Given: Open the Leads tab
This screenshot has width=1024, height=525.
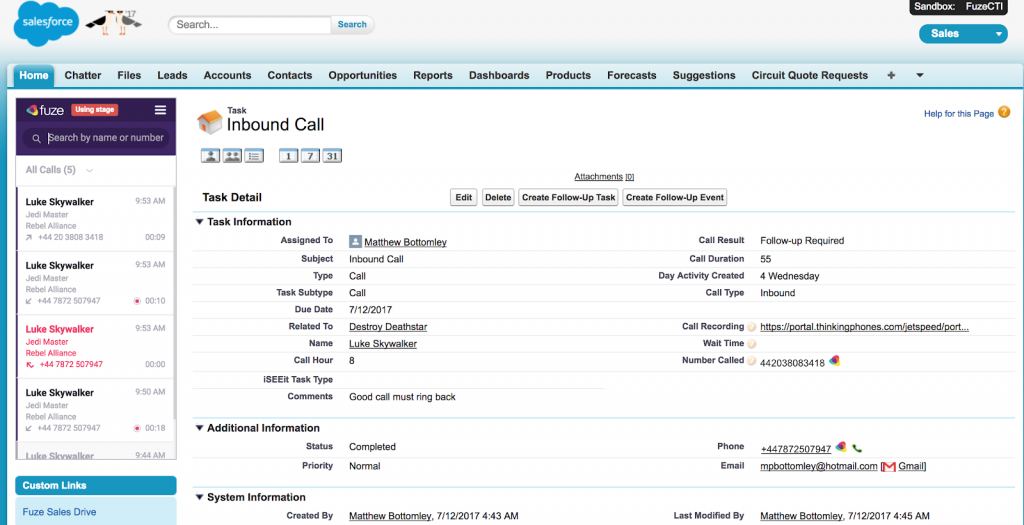Looking at the screenshot, I should click(172, 75).
